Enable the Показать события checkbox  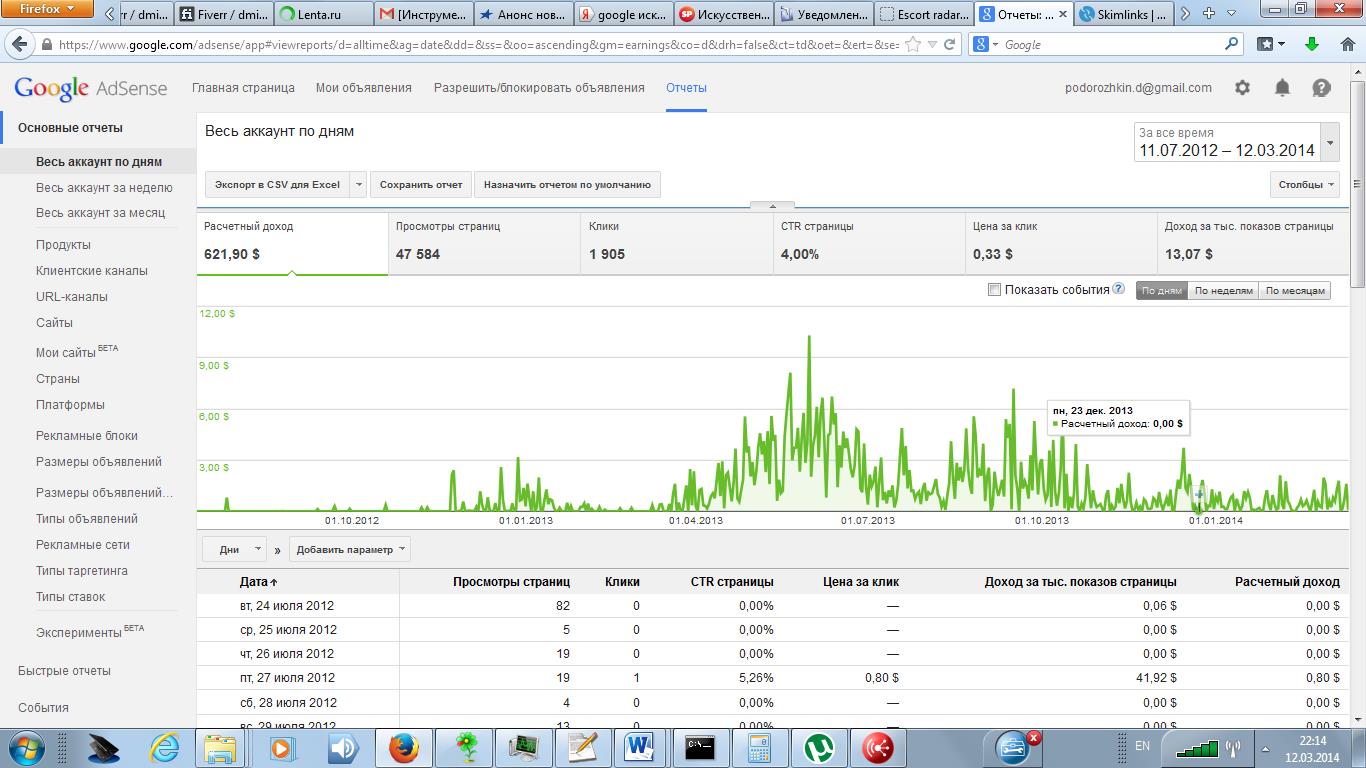coord(994,290)
